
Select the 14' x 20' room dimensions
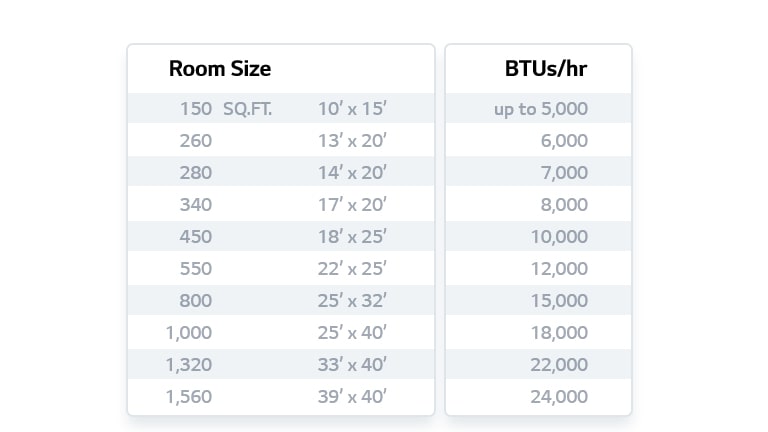(352, 173)
